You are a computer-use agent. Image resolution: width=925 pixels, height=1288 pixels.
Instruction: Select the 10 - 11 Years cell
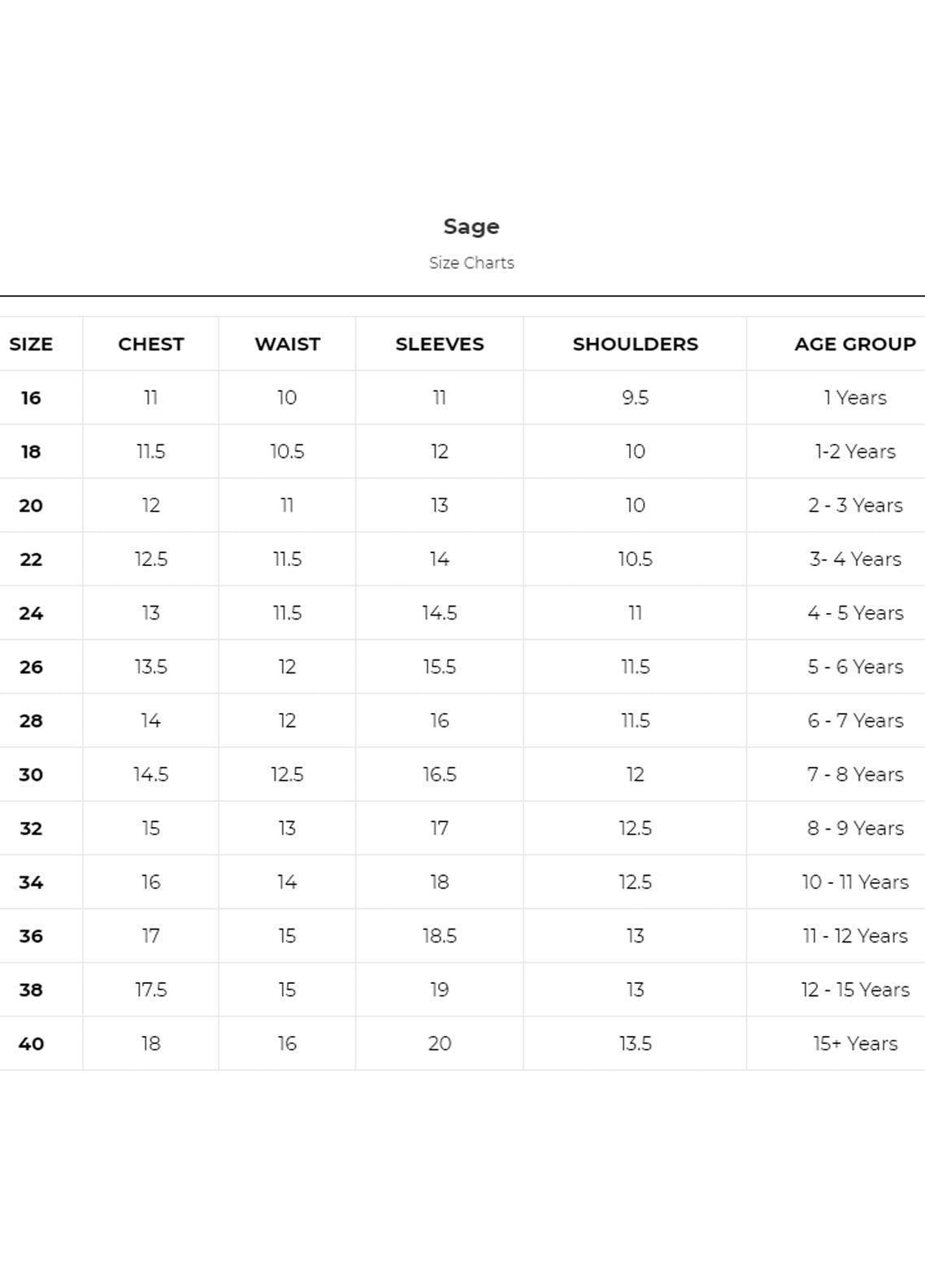click(855, 882)
